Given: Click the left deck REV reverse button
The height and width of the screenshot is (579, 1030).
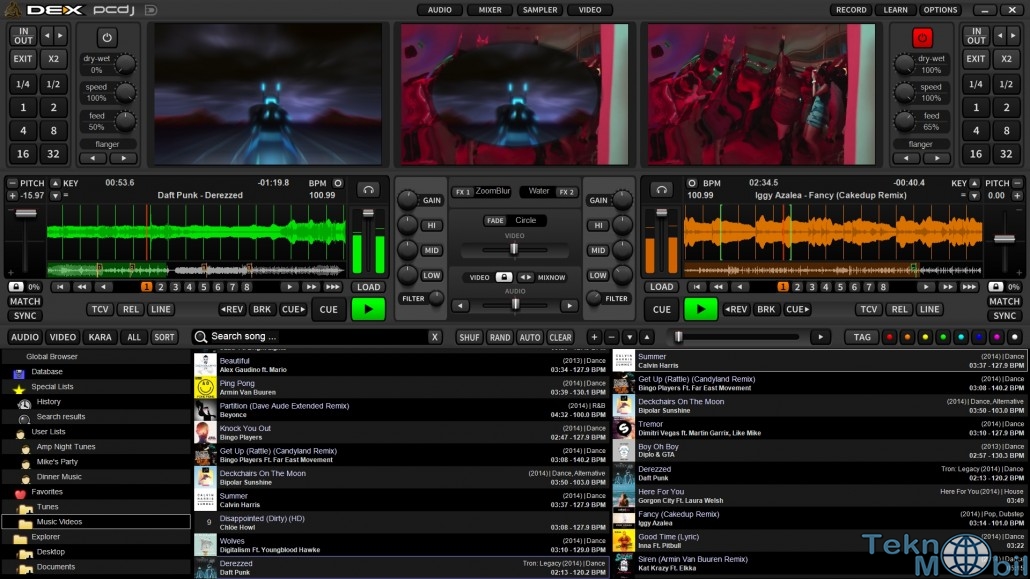Looking at the screenshot, I should tap(232, 310).
